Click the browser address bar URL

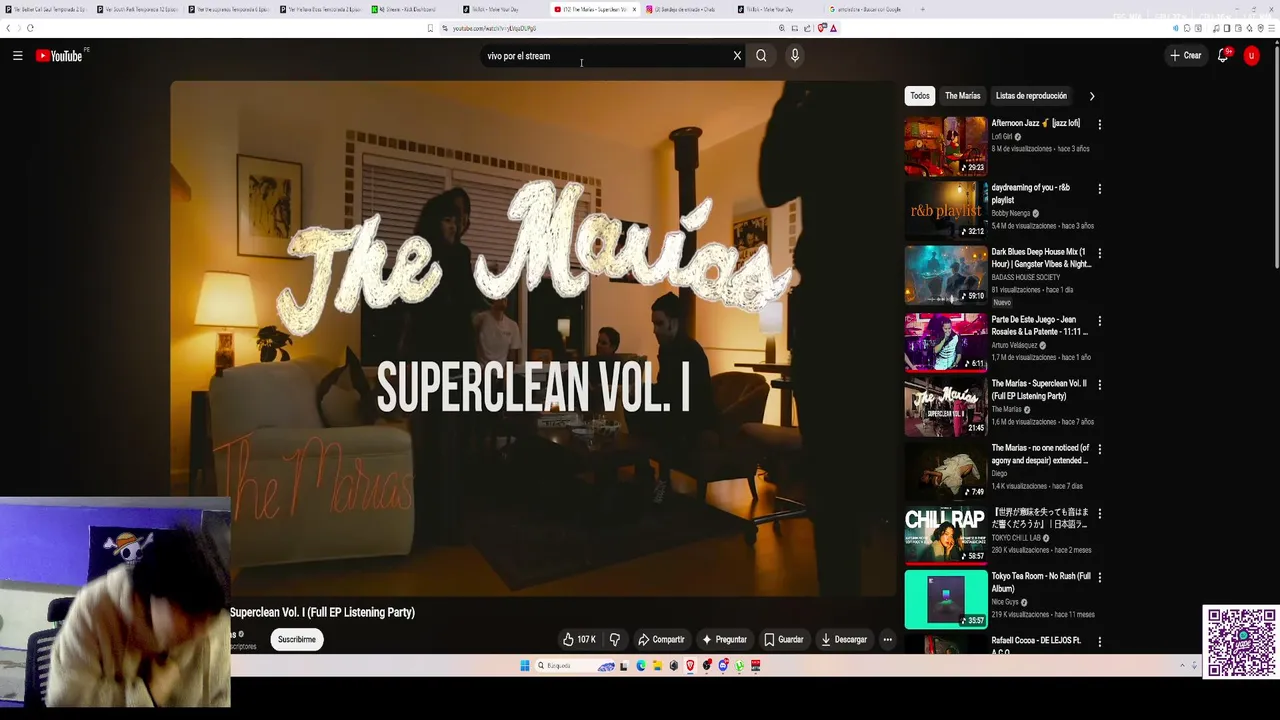click(494, 28)
